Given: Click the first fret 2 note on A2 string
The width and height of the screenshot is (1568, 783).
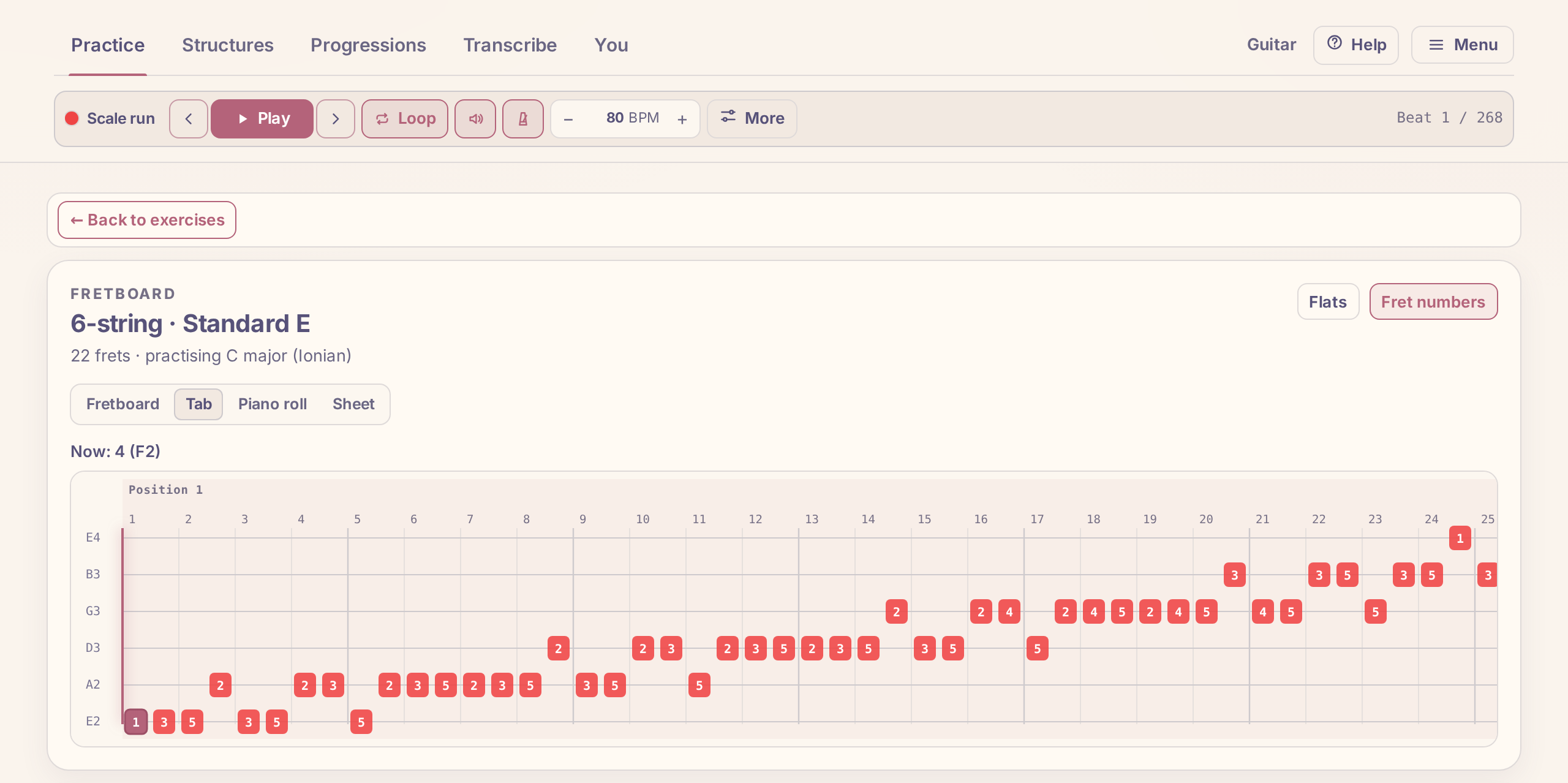Looking at the screenshot, I should click(221, 685).
